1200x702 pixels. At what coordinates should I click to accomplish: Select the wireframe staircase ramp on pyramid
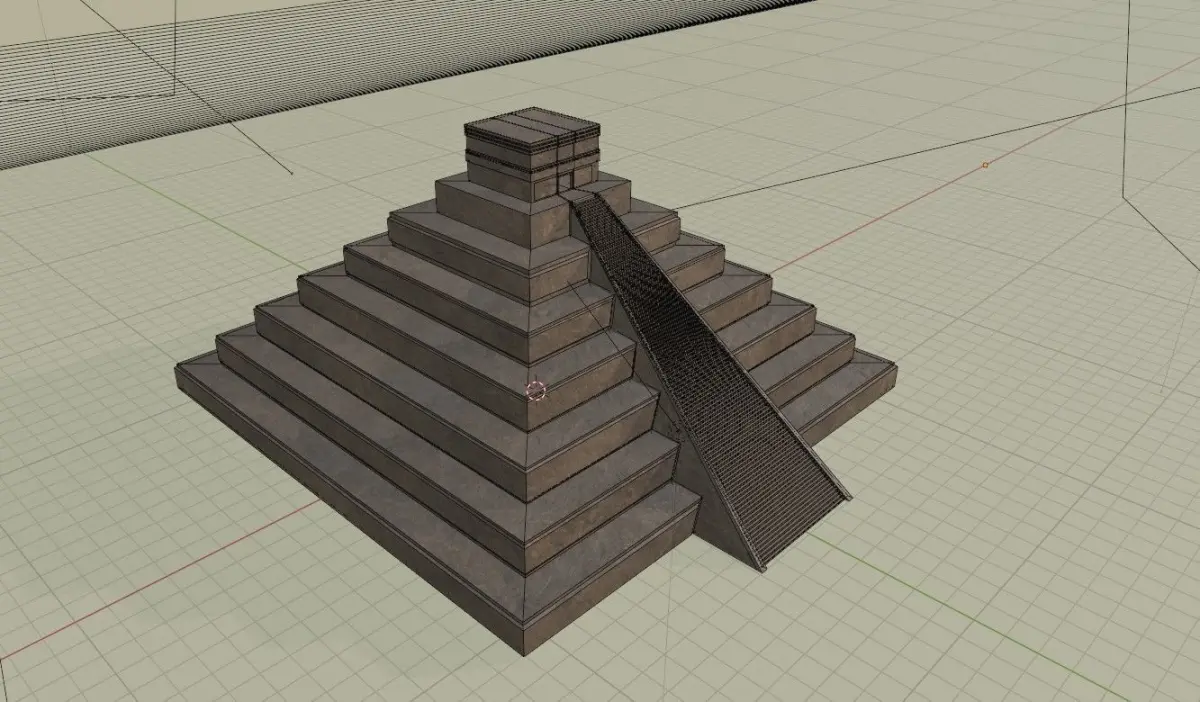point(710,380)
